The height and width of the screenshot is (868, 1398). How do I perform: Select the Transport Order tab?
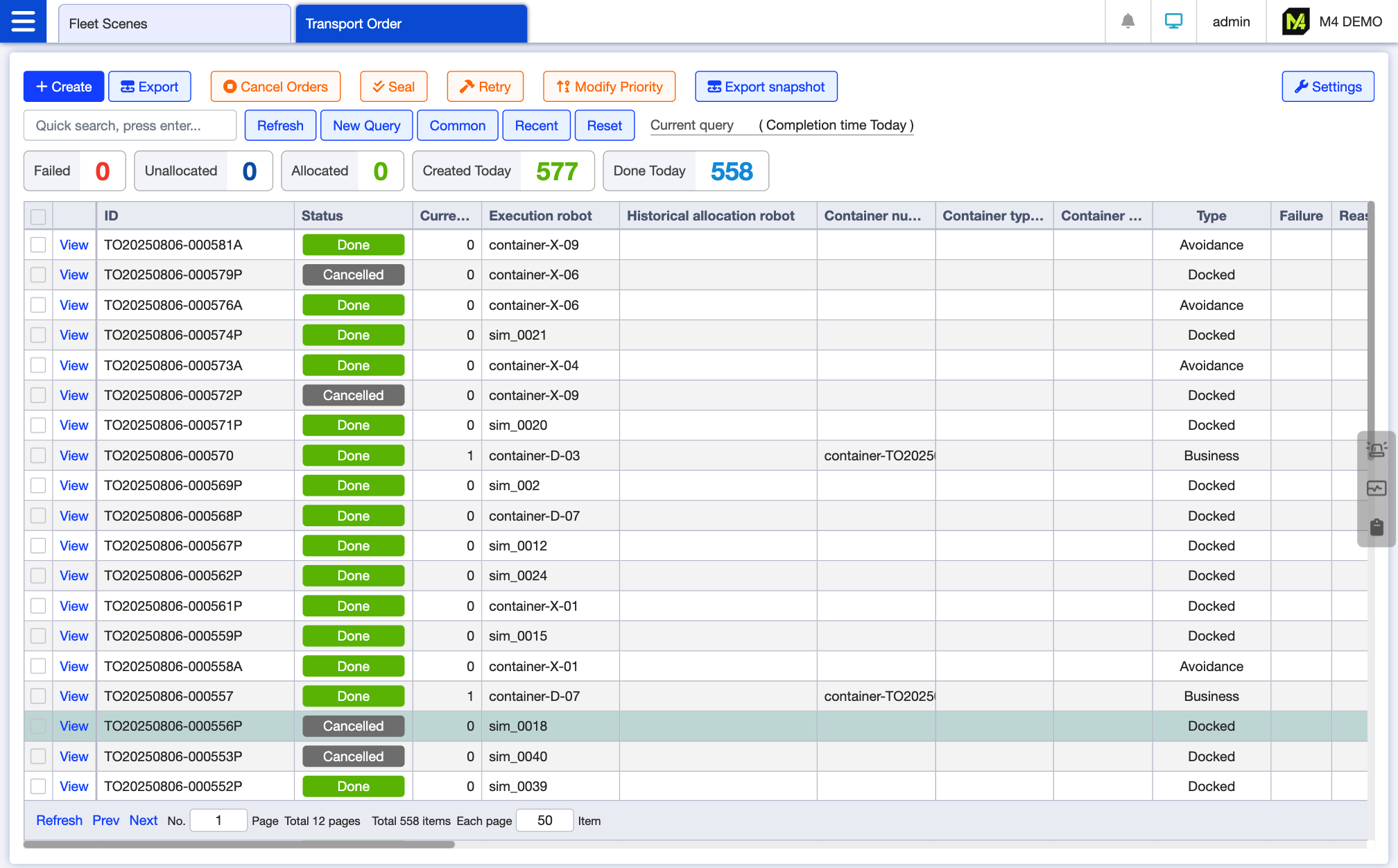(411, 24)
